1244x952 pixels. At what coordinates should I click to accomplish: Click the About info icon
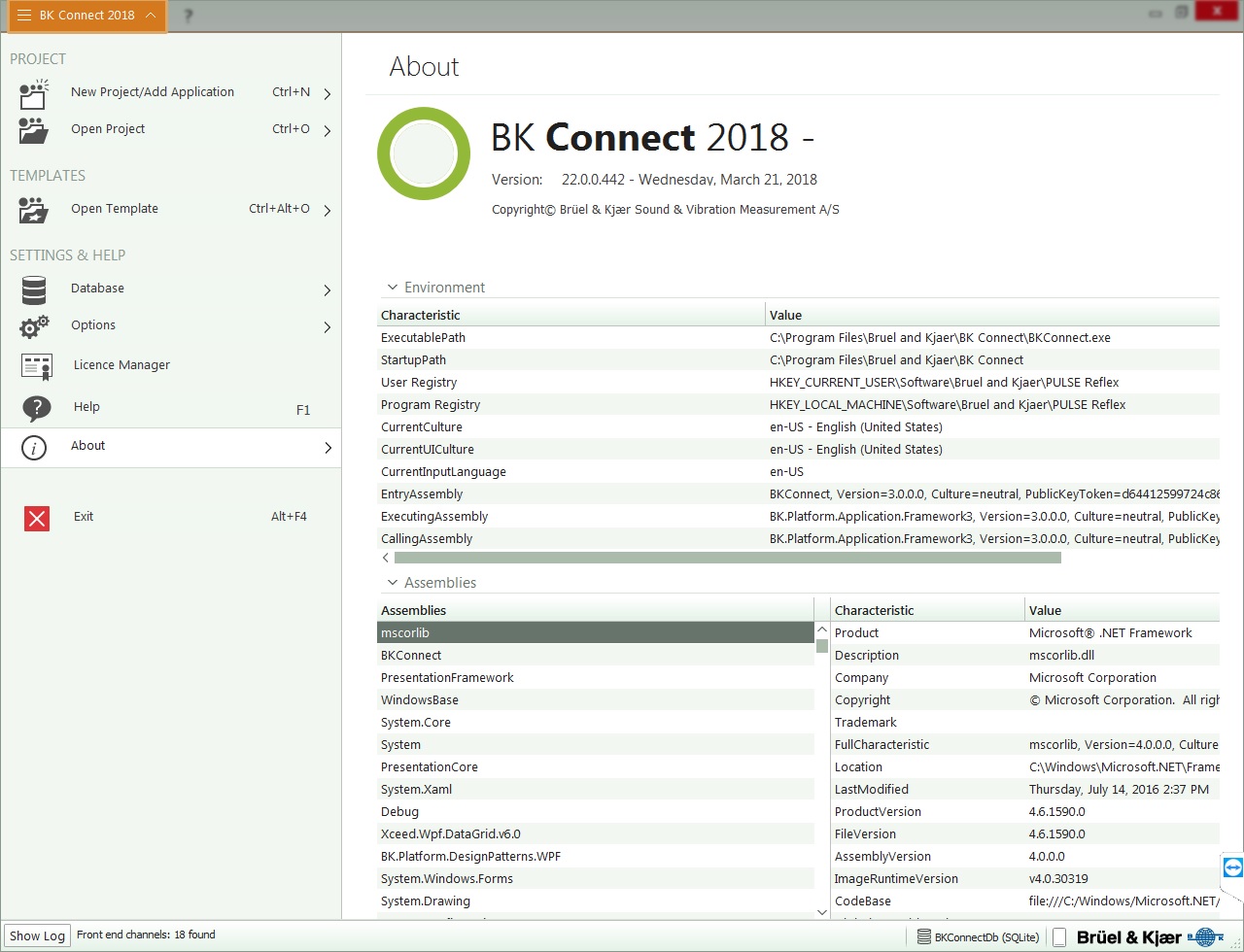pyautogui.click(x=34, y=447)
